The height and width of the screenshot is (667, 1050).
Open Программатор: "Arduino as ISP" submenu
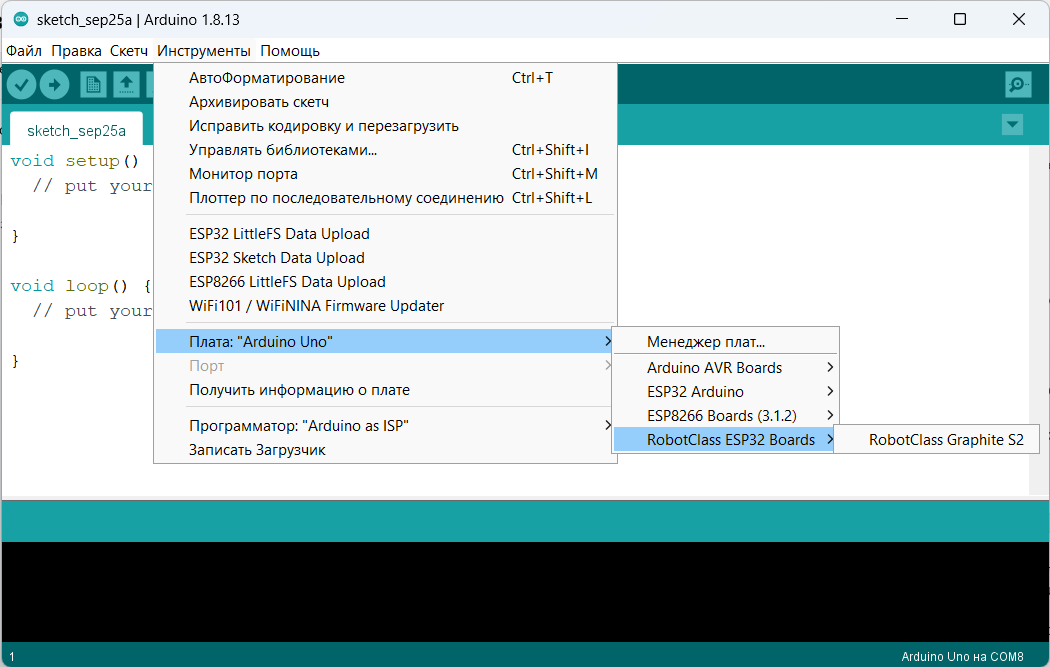(384, 426)
